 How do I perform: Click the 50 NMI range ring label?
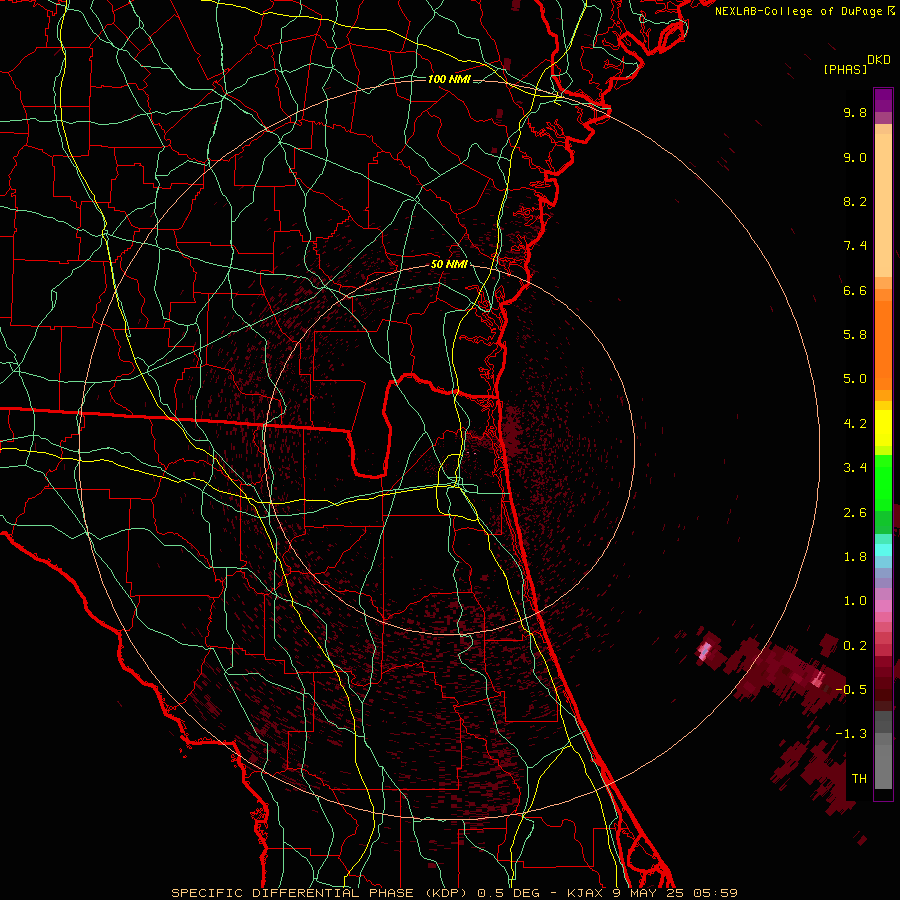tap(449, 264)
